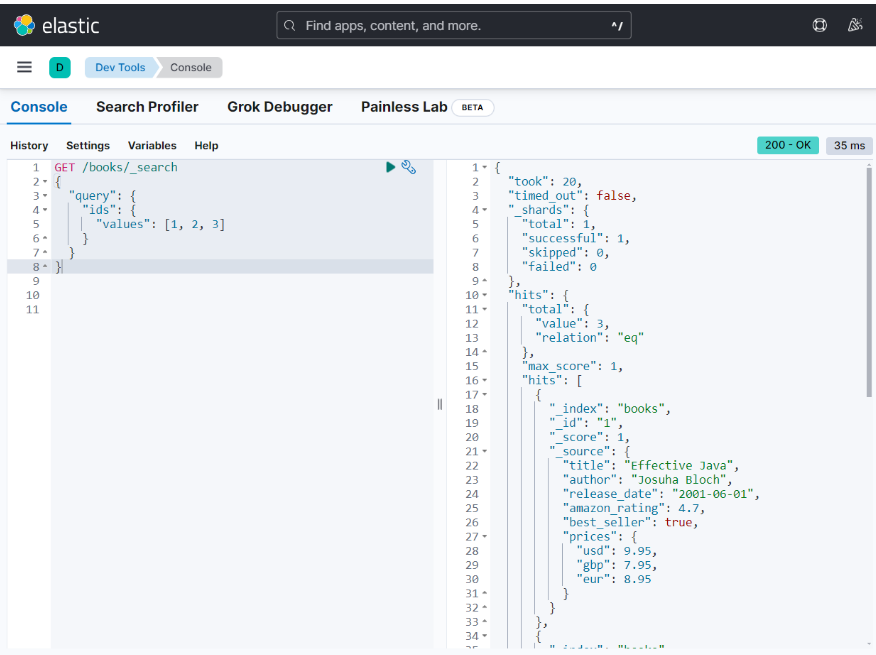Collapse the "ids" block fold arrow
The height and width of the screenshot is (655, 876).
(x=45, y=210)
